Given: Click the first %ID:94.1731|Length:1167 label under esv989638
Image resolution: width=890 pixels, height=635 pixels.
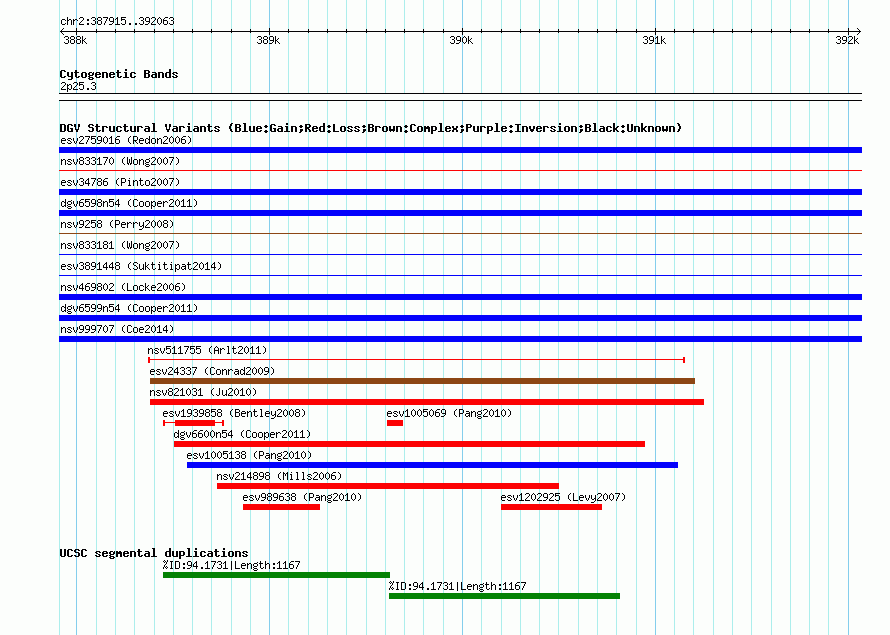Looking at the screenshot, I should pyautogui.click(x=232, y=565).
